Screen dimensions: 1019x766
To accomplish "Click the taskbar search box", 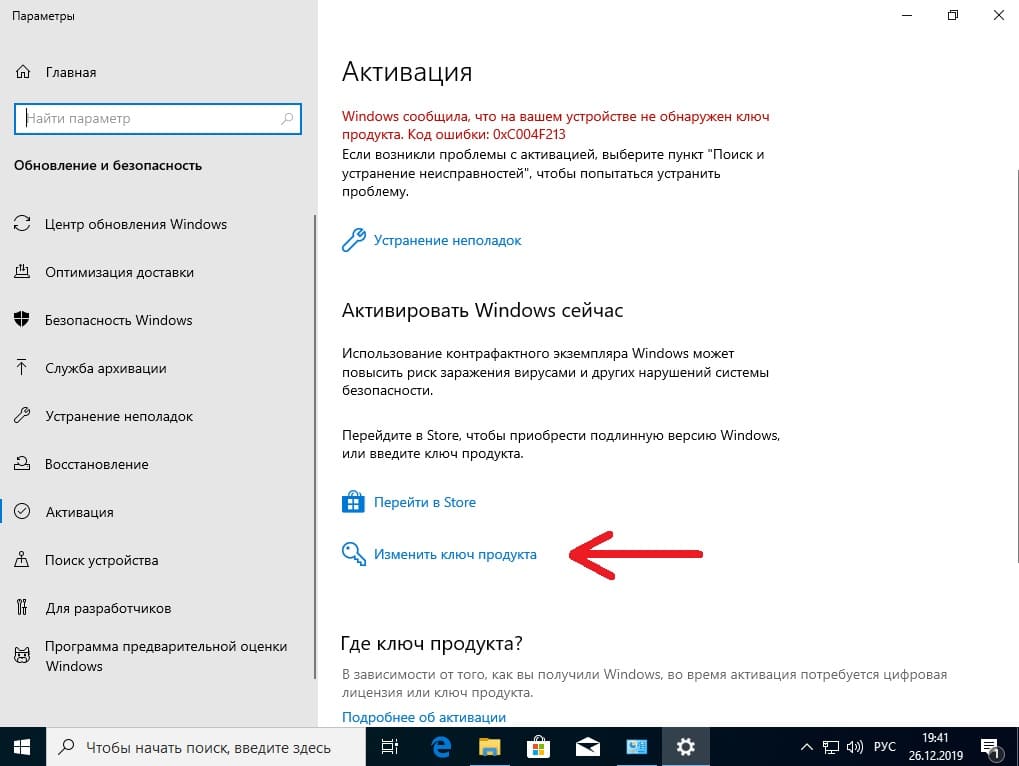I will click(205, 747).
